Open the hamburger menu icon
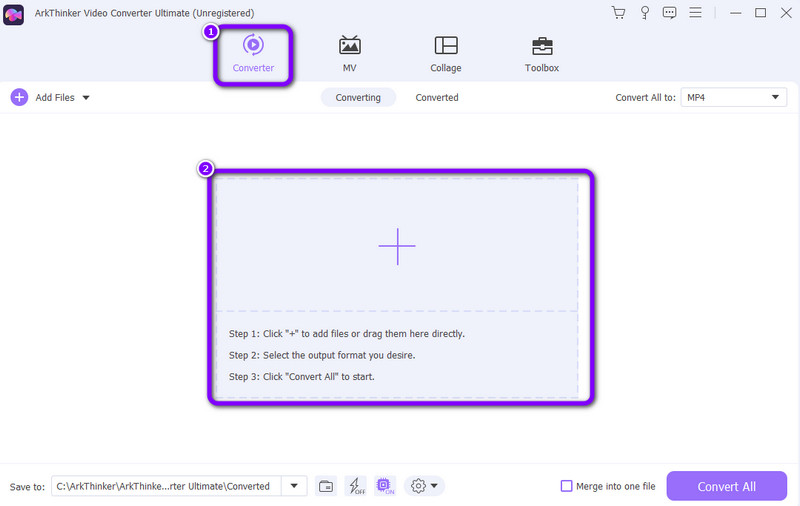 tap(695, 12)
